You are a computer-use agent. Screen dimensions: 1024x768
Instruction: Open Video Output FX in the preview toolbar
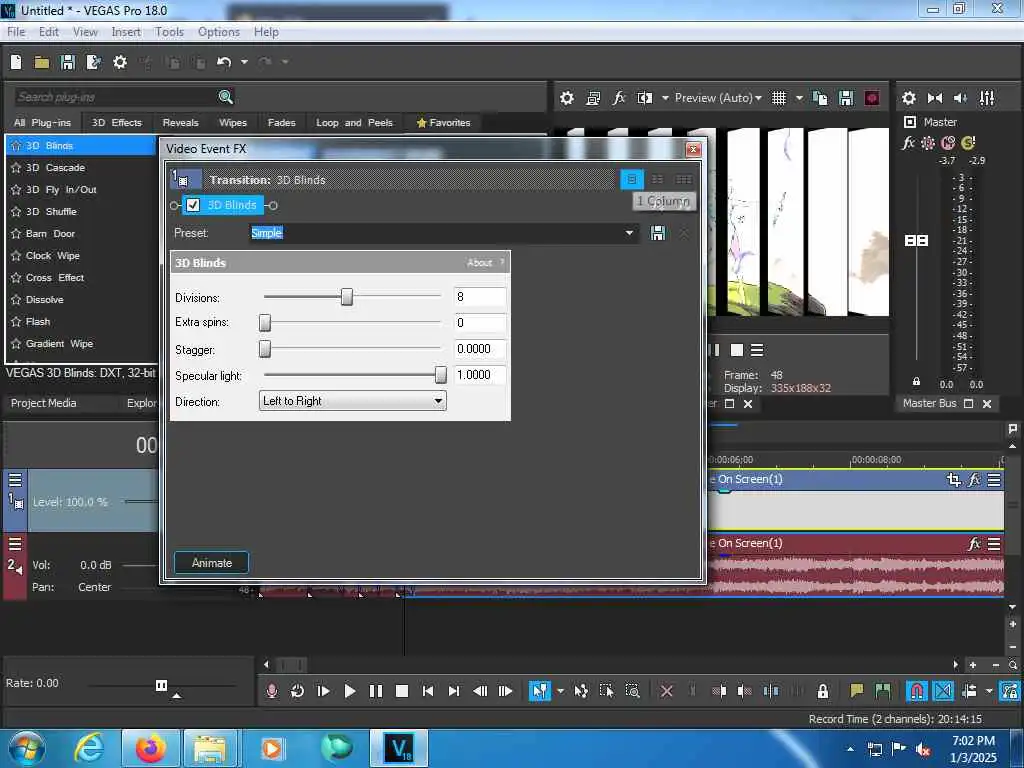click(619, 98)
